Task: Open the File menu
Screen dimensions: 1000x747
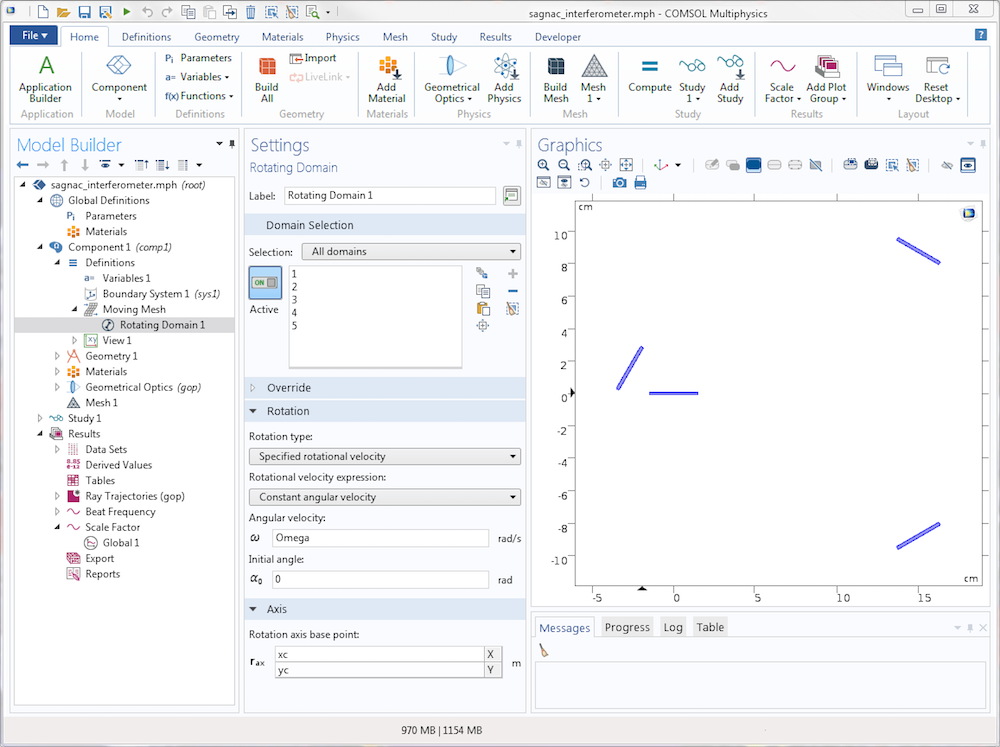Action: 34,36
